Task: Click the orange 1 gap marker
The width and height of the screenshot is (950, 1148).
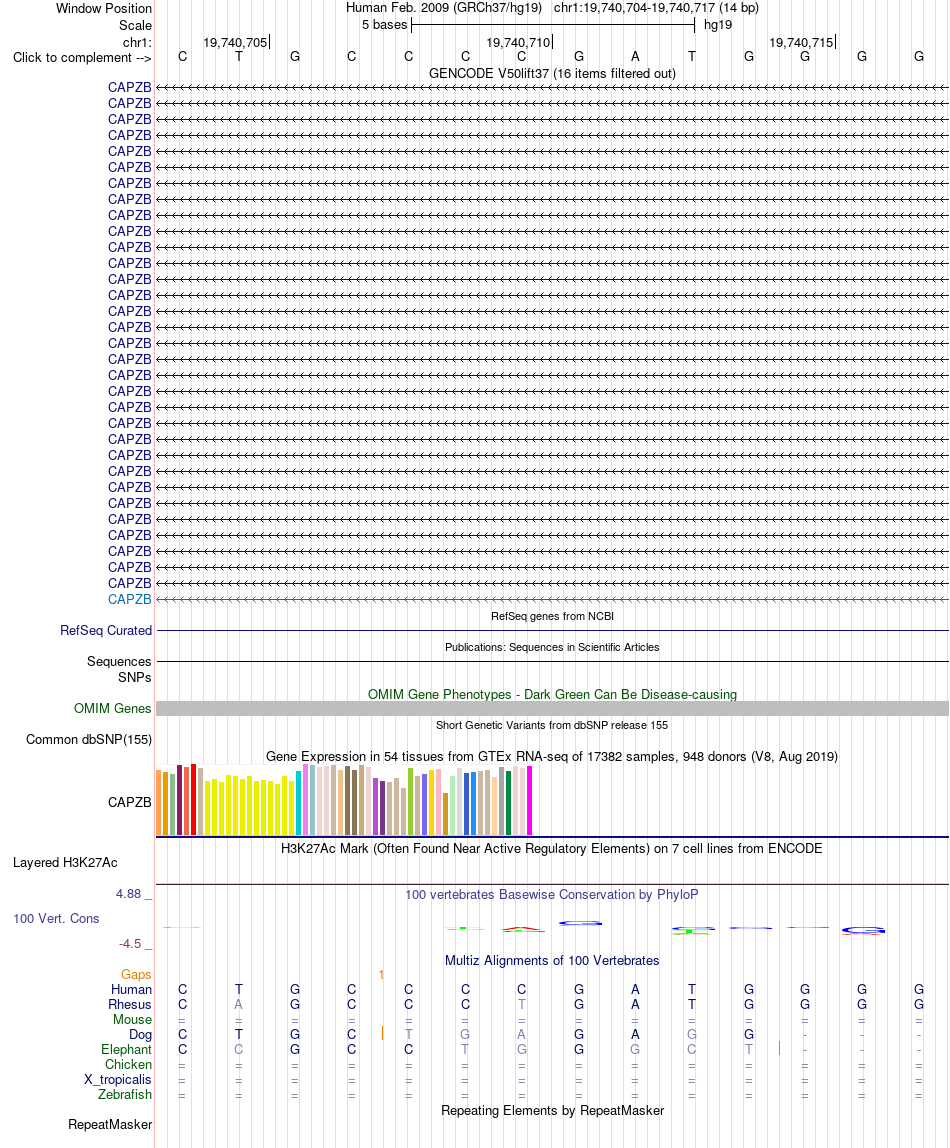Action: click(381, 974)
